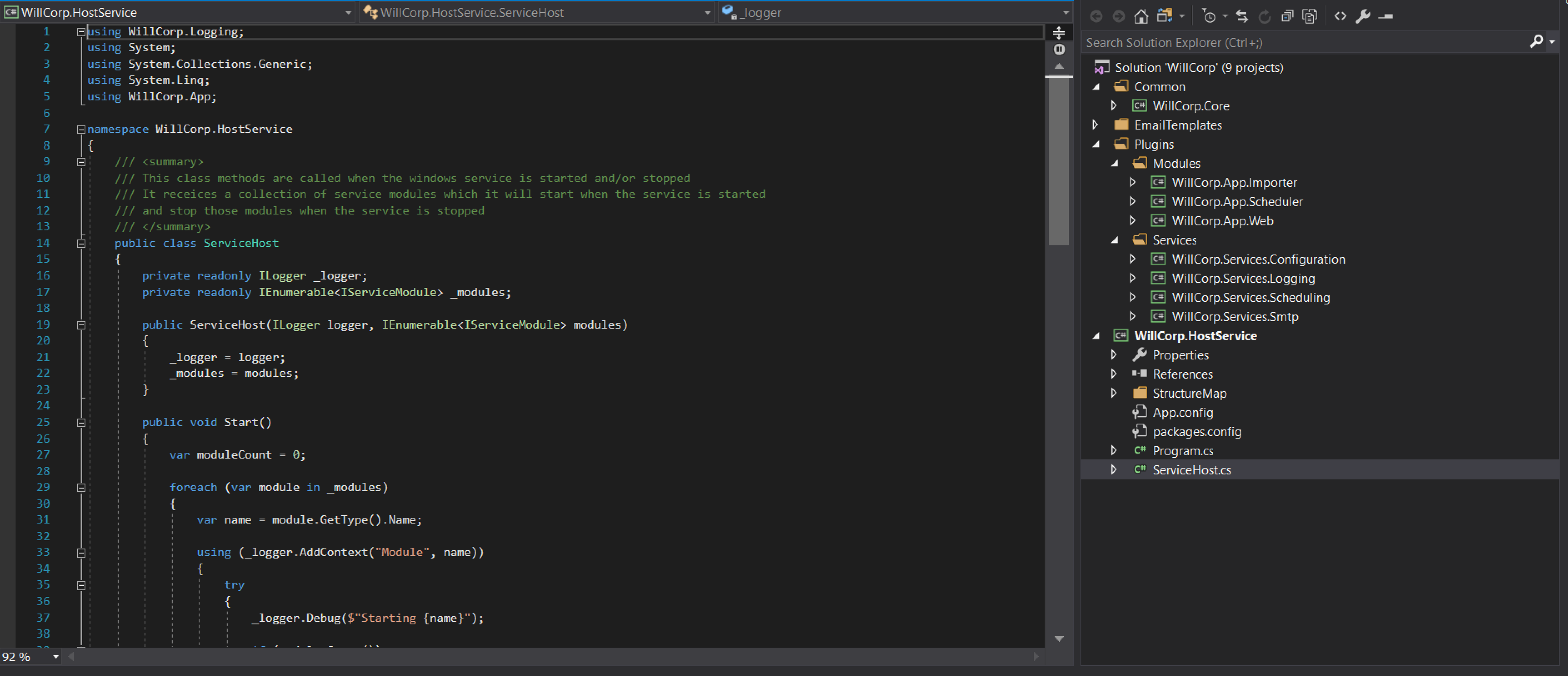Image resolution: width=1568 pixels, height=676 pixels.
Task: Click the View Code angle-brackets icon
Action: [x=1340, y=16]
